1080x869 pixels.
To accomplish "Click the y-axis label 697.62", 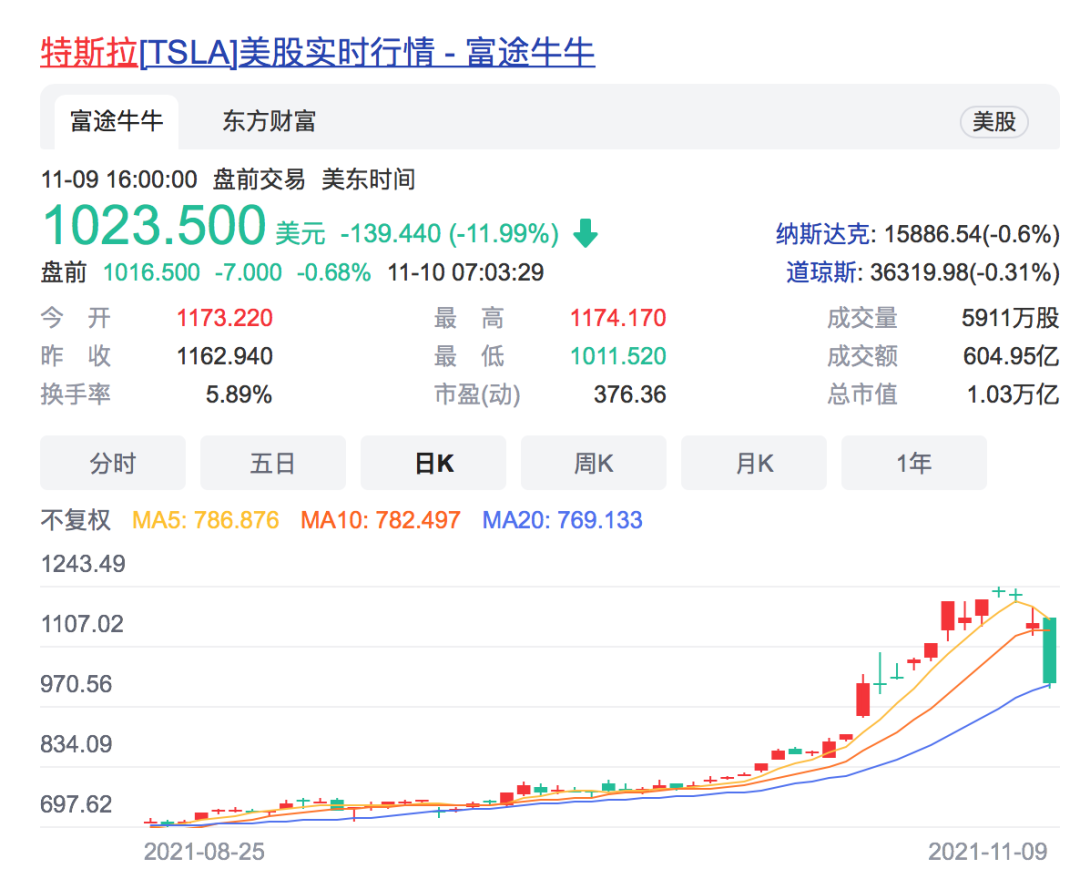I will point(76,804).
